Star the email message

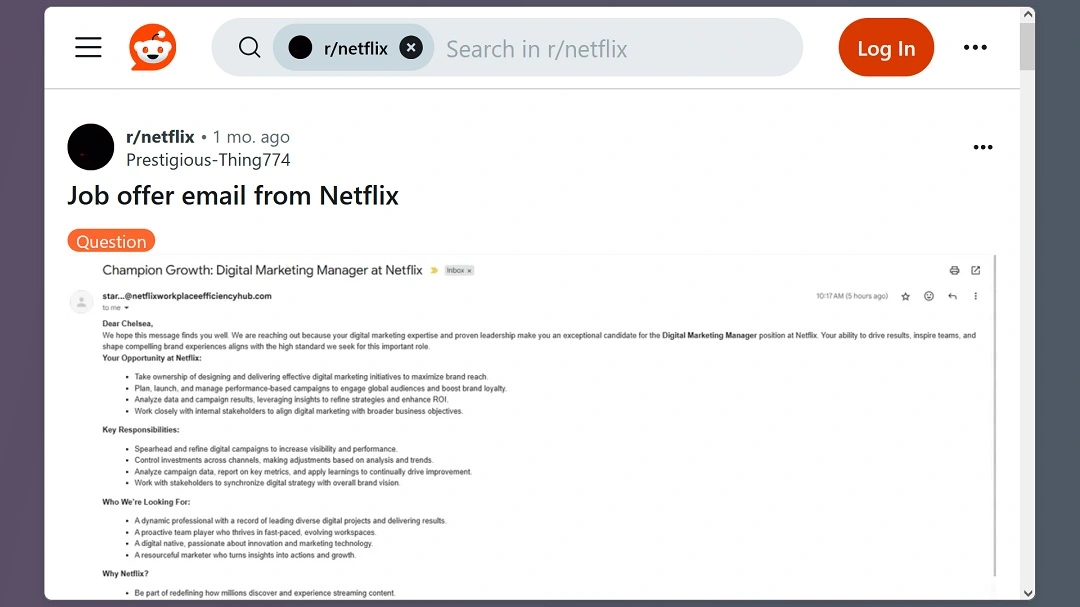point(906,296)
